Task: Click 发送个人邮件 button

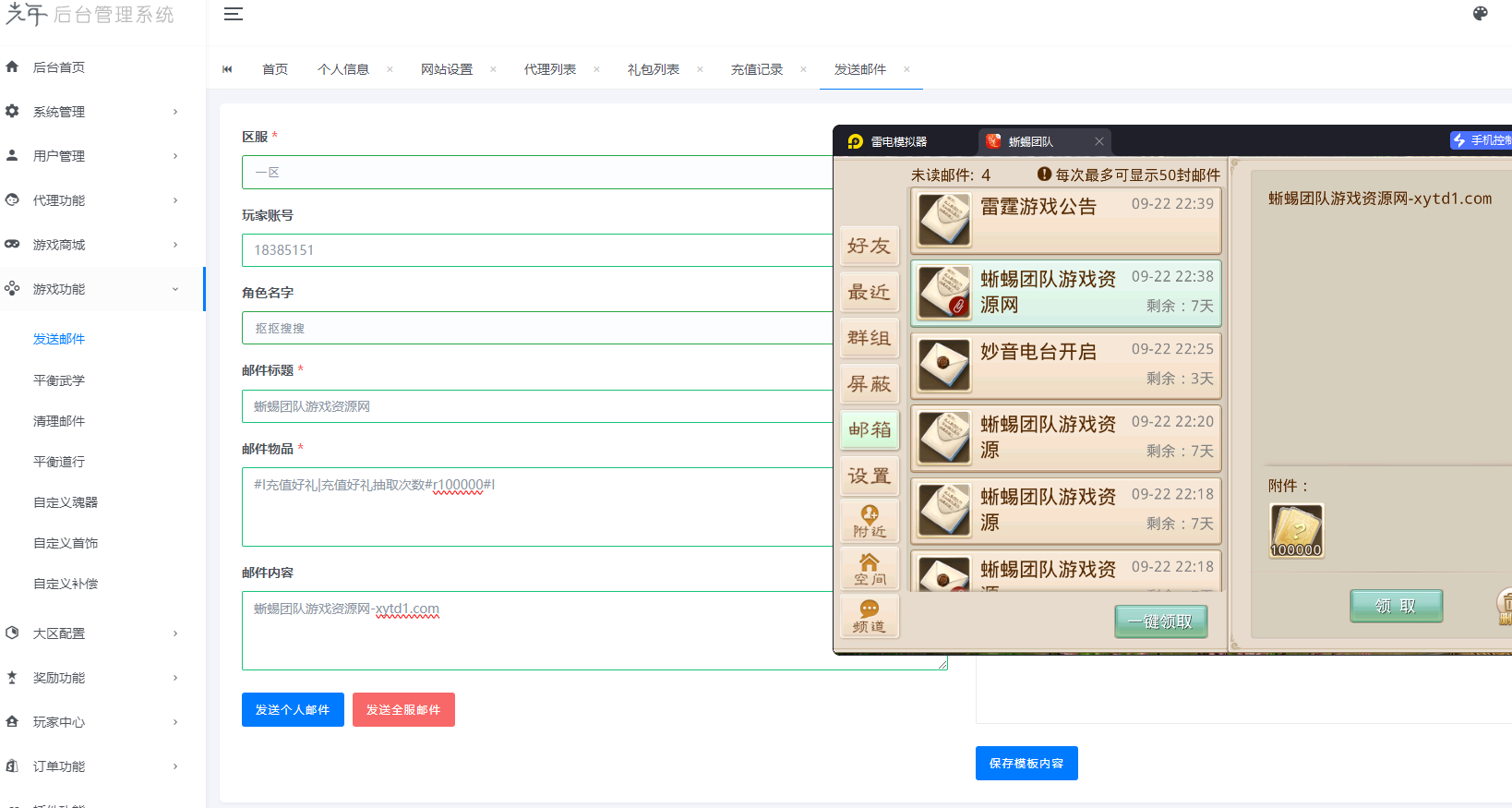Action: coord(293,709)
